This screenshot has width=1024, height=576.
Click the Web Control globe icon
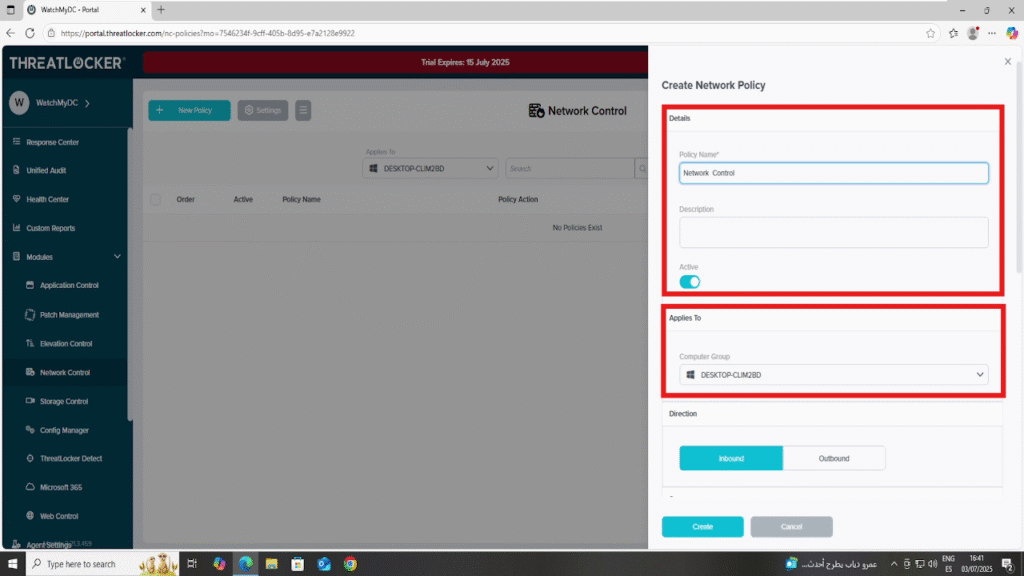click(30, 515)
